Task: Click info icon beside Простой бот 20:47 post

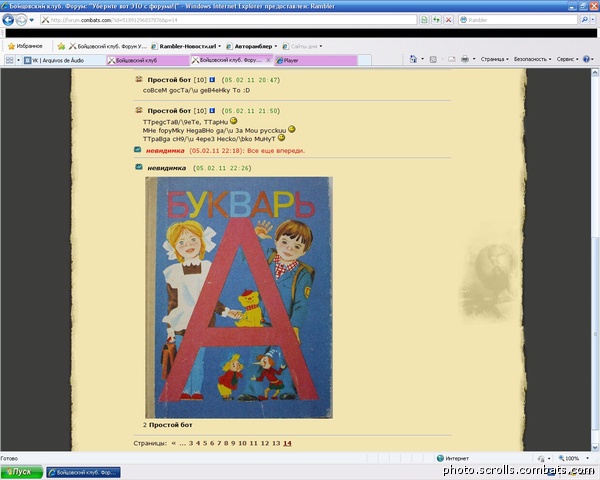Action: pos(212,79)
